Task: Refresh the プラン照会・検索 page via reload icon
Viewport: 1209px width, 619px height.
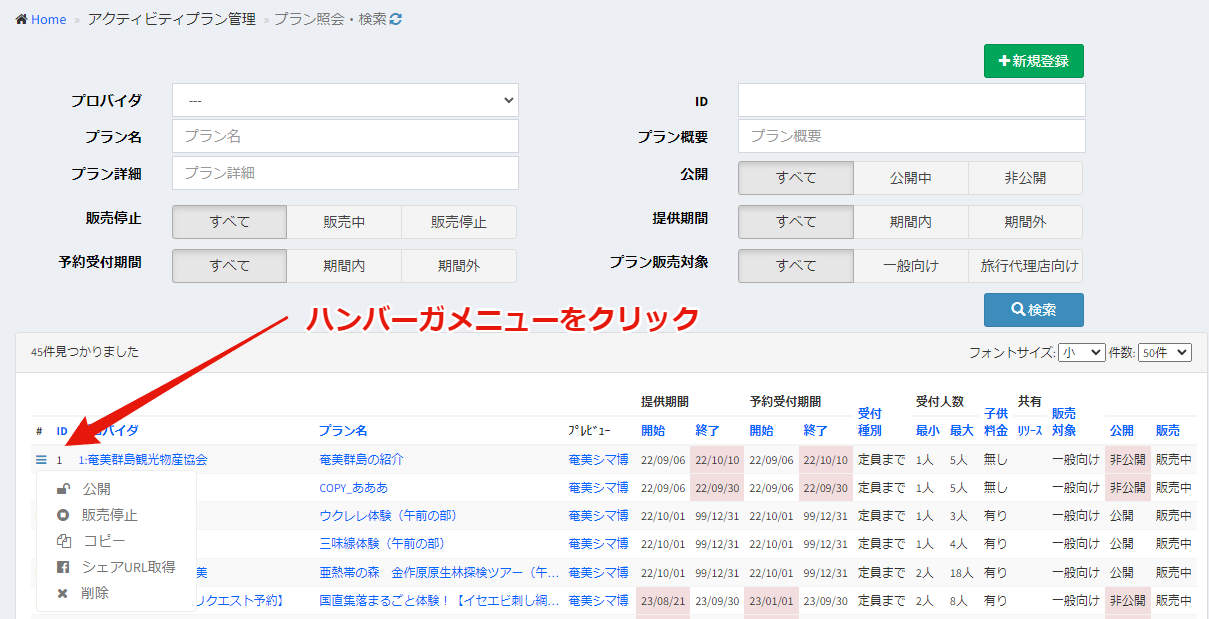Action: (x=396, y=19)
